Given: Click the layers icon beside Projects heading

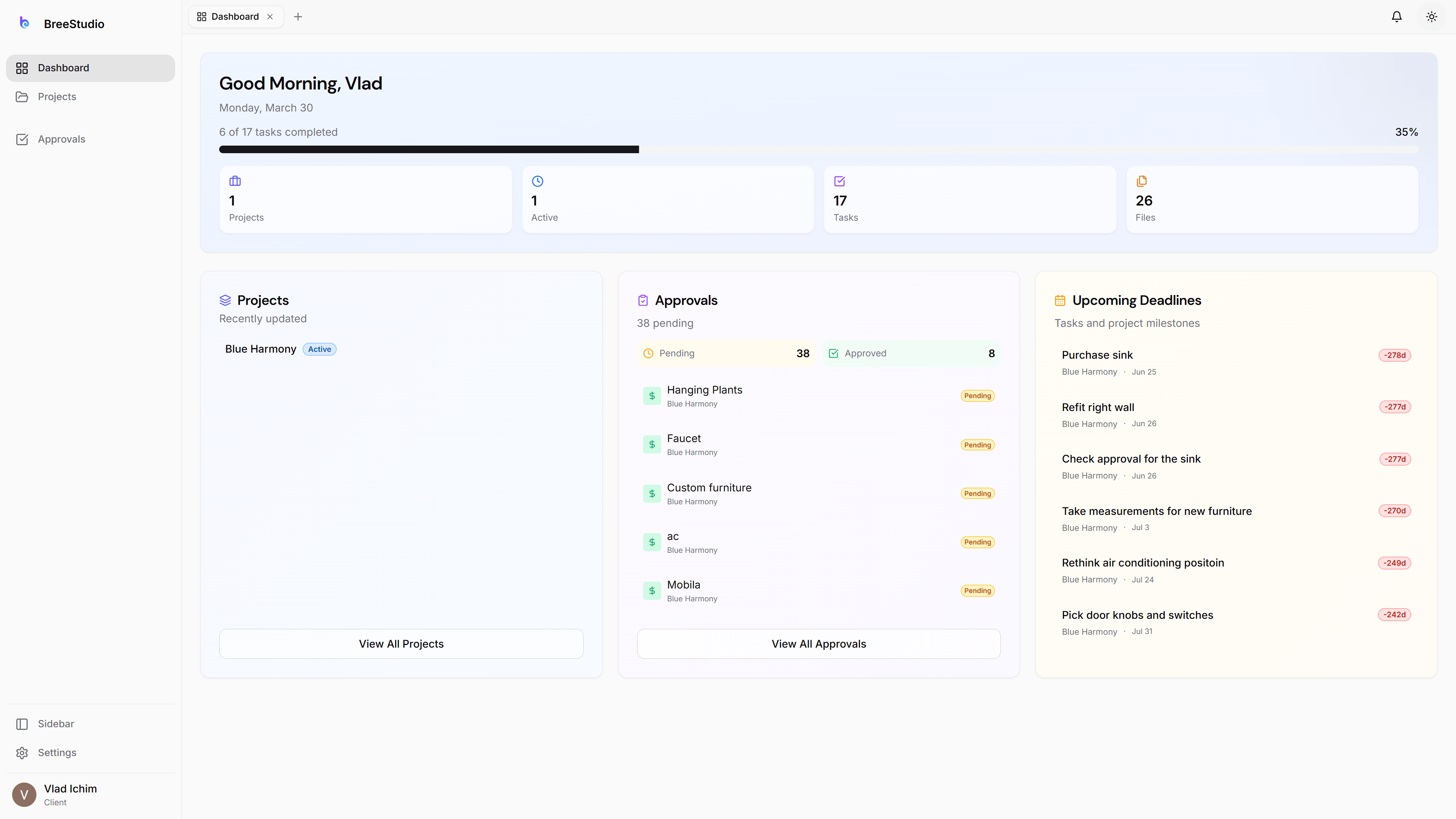Looking at the screenshot, I should click(225, 300).
